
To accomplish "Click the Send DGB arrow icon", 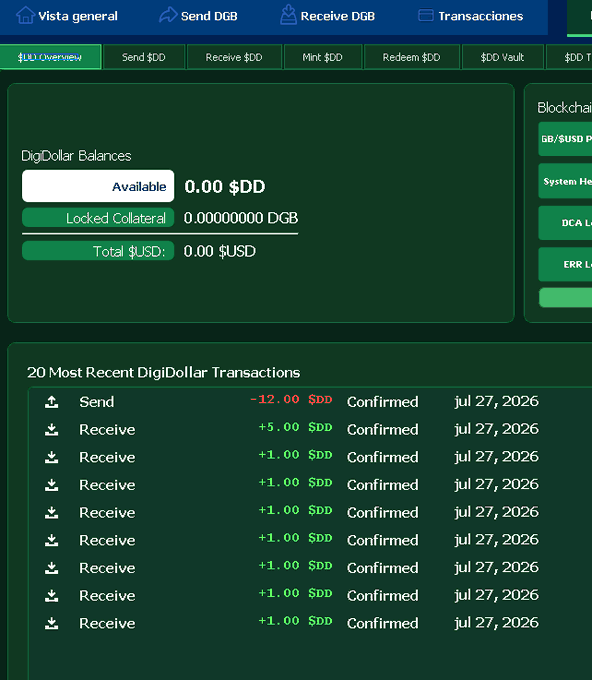I will (x=168, y=15).
